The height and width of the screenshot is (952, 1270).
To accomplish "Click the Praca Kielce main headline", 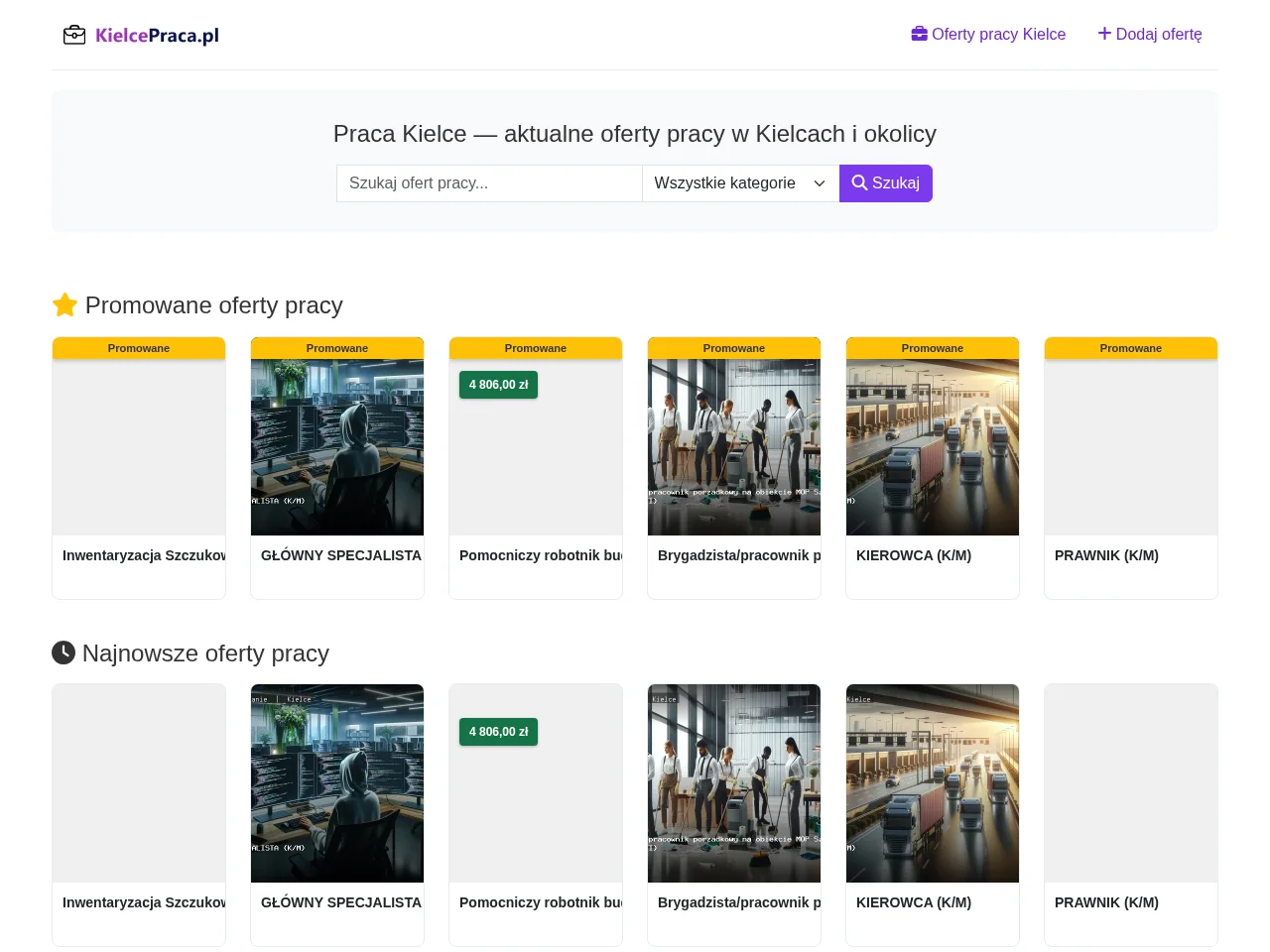I will pos(635,134).
